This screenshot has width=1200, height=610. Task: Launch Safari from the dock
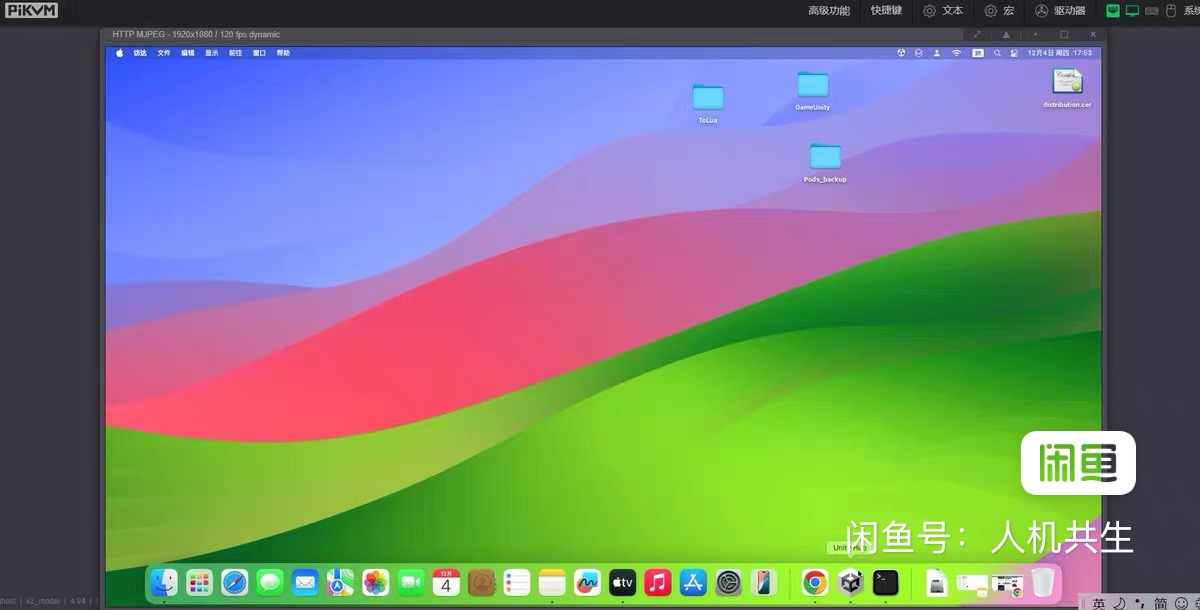[x=234, y=582]
